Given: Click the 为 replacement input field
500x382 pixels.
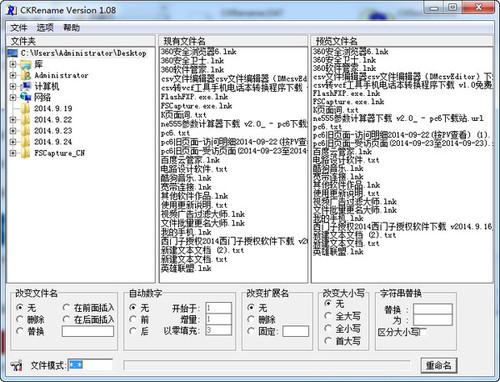Looking at the screenshot, I should tap(433, 320).
